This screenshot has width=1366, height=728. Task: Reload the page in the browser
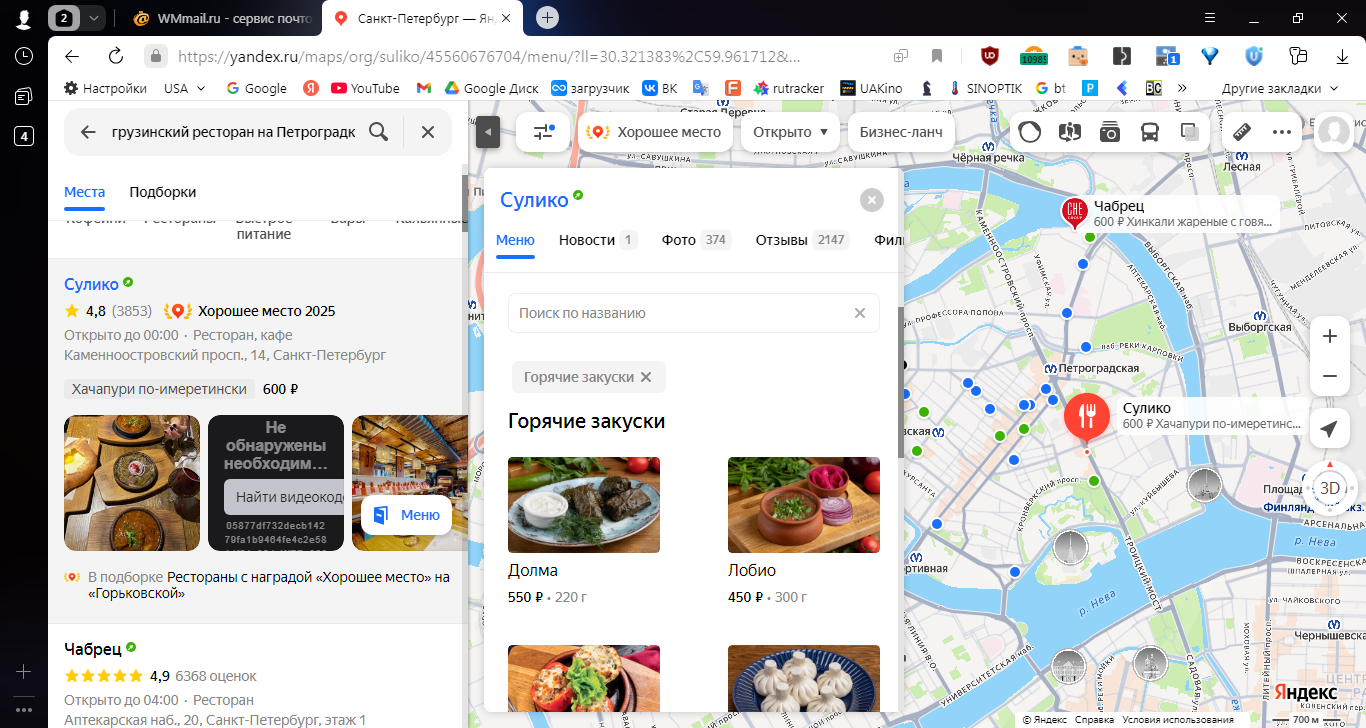click(x=116, y=56)
